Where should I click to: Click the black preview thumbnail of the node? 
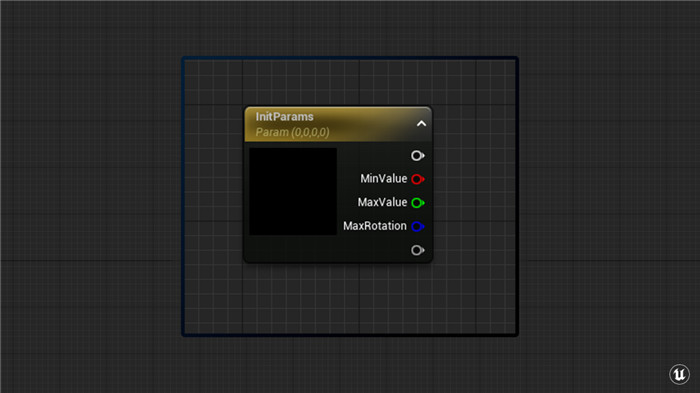(293, 191)
